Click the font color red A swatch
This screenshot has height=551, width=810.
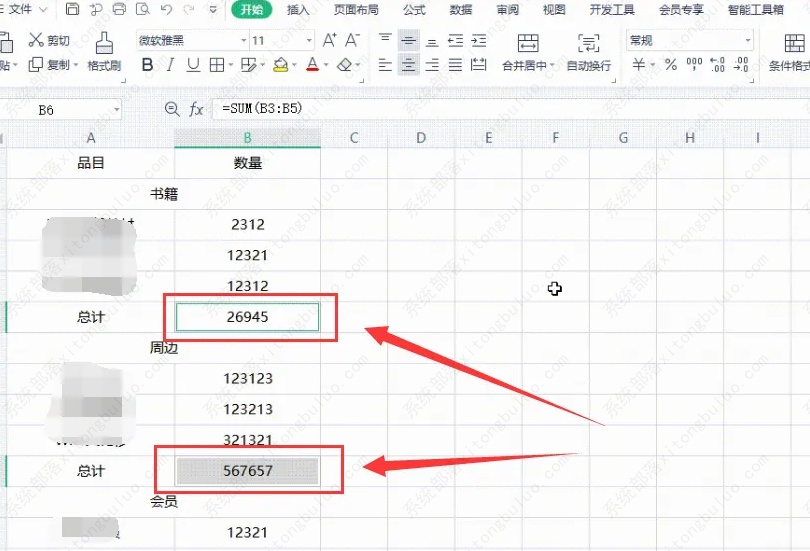(312, 65)
